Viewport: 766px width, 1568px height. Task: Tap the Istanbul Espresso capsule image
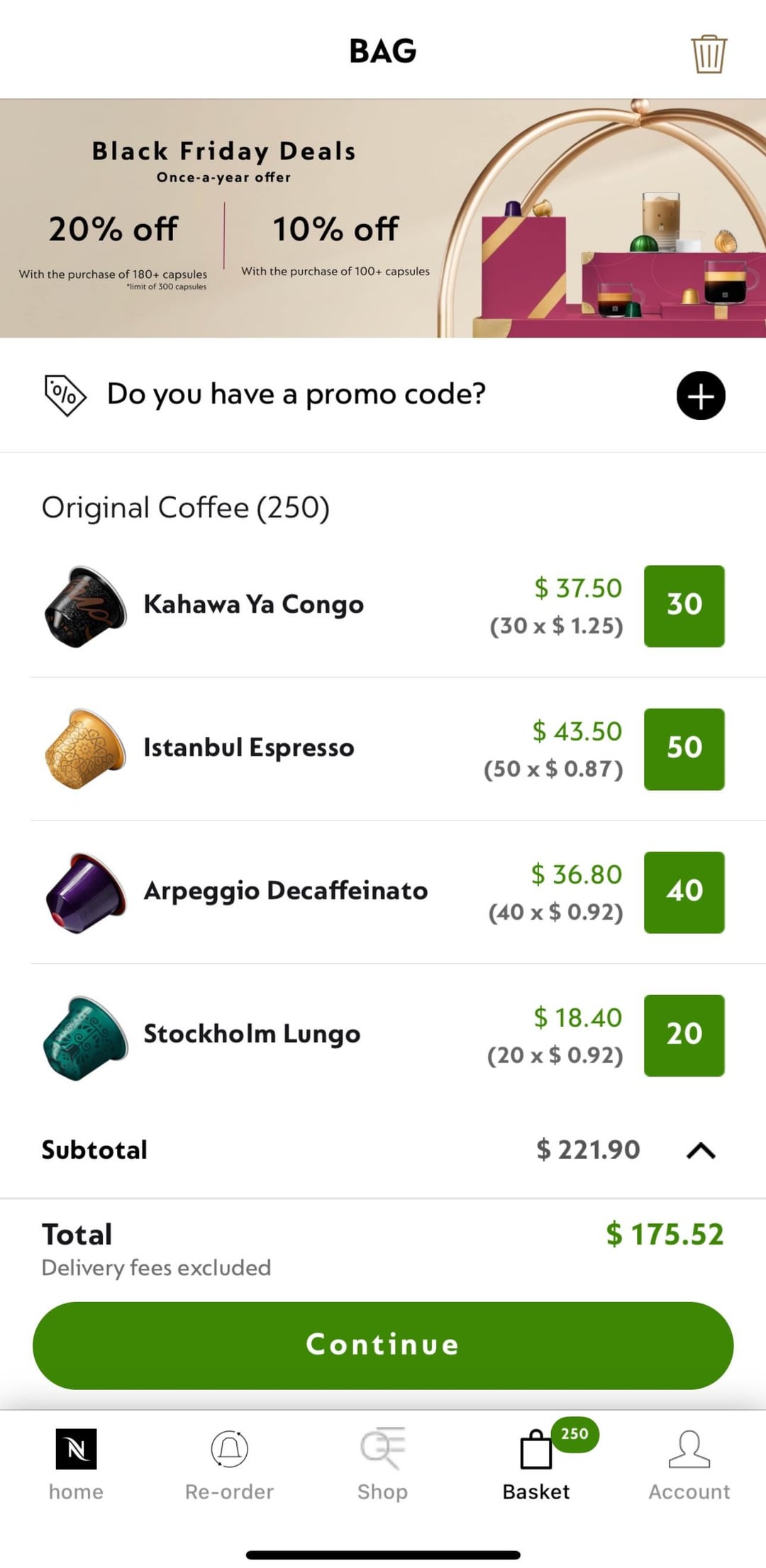(85, 749)
